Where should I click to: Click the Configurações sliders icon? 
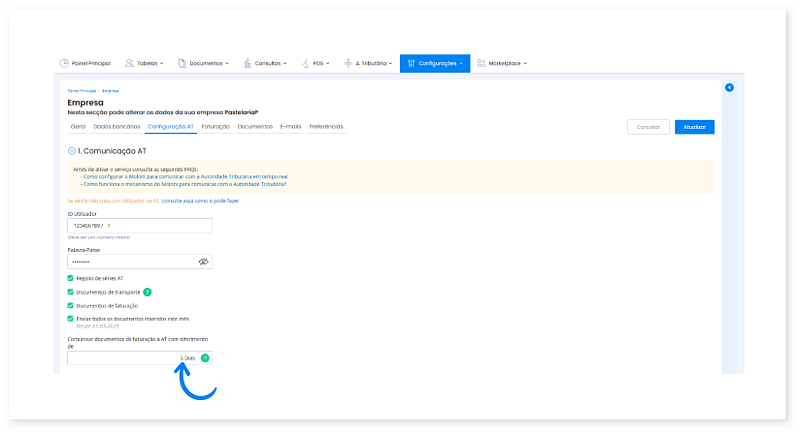(411, 63)
